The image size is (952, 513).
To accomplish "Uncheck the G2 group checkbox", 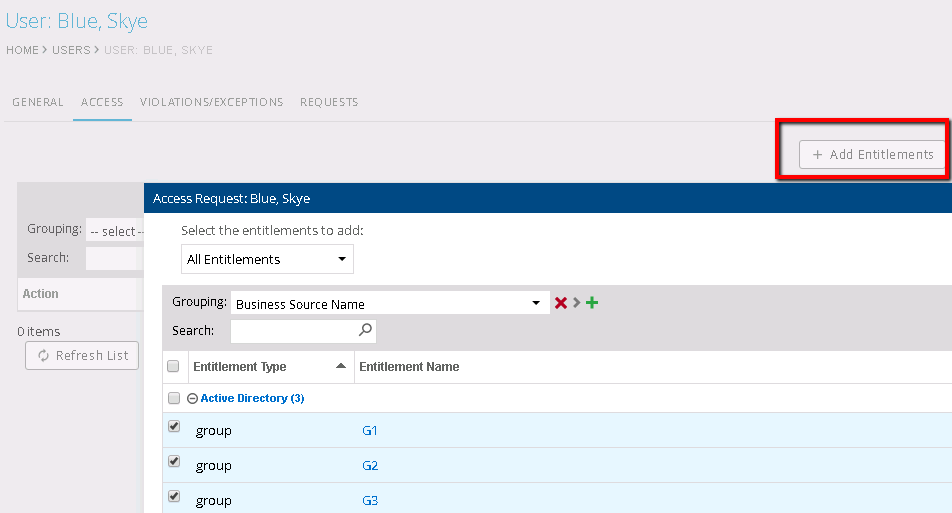I will 174,462.
